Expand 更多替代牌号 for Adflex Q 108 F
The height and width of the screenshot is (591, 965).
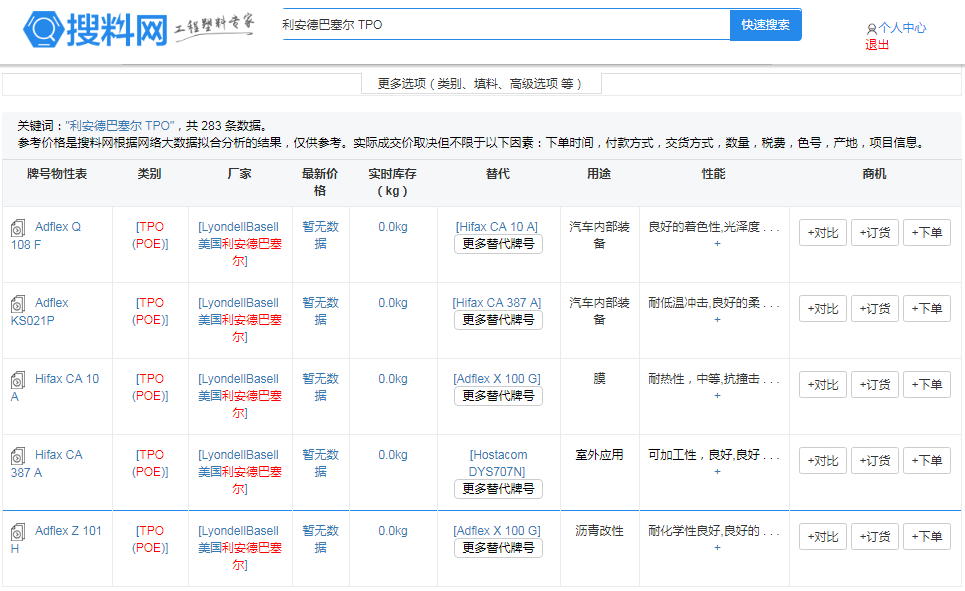coord(498,244)
